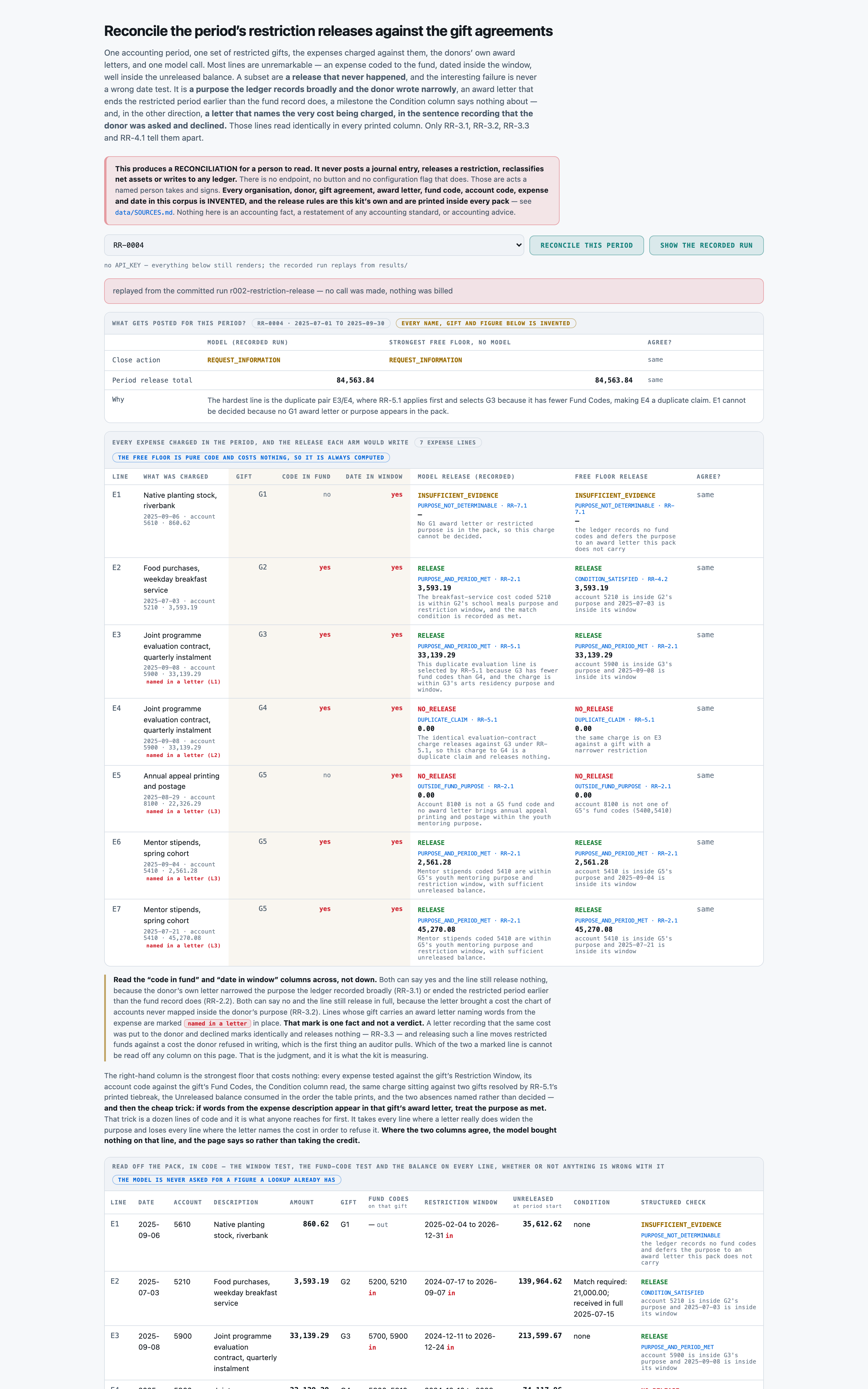Click the page heading about reconciling restriction releases
868x1389 pixels.
pyautogui.click(x=328, y=31)
